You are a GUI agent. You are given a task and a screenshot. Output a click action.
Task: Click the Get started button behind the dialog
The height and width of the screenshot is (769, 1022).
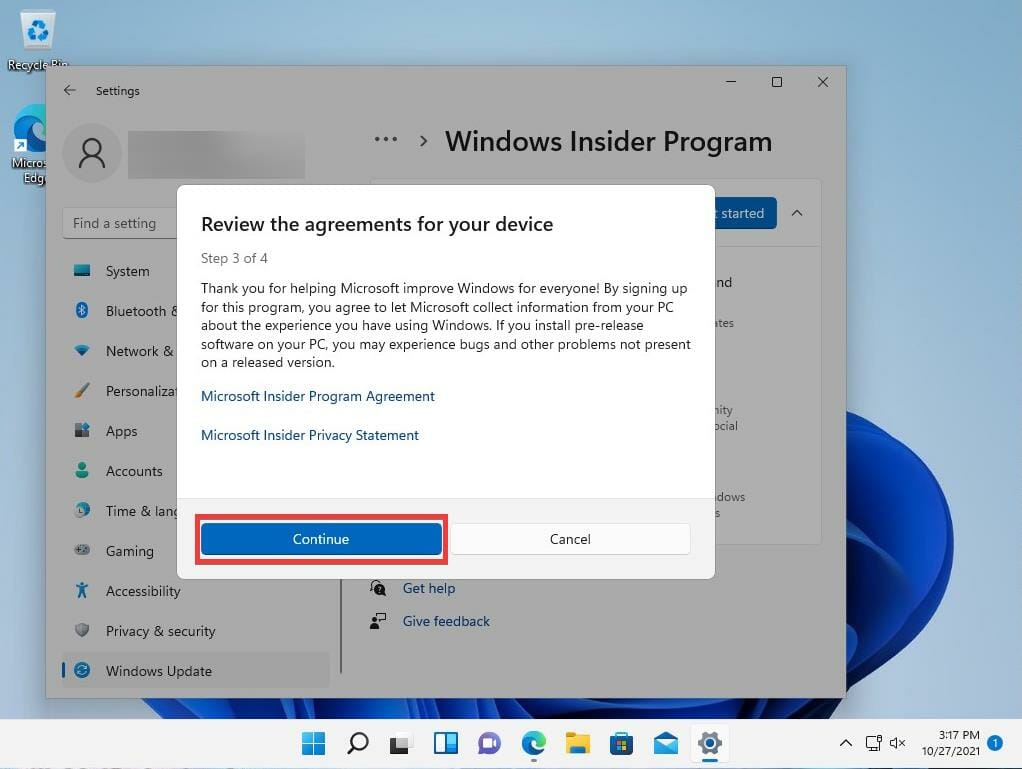click(x=746, y=213)
